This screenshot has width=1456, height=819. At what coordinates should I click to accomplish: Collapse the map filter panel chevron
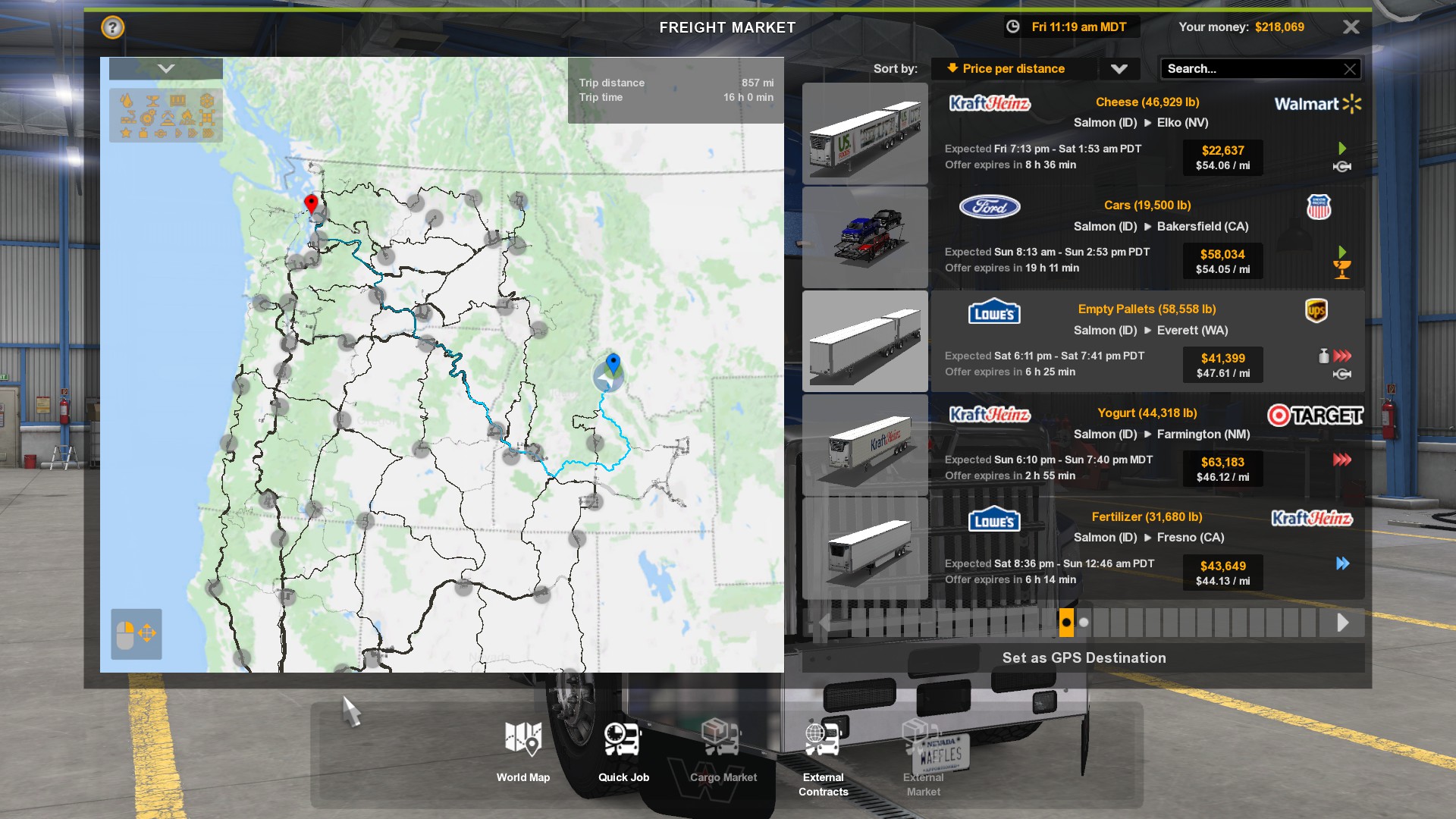[166, 69]
